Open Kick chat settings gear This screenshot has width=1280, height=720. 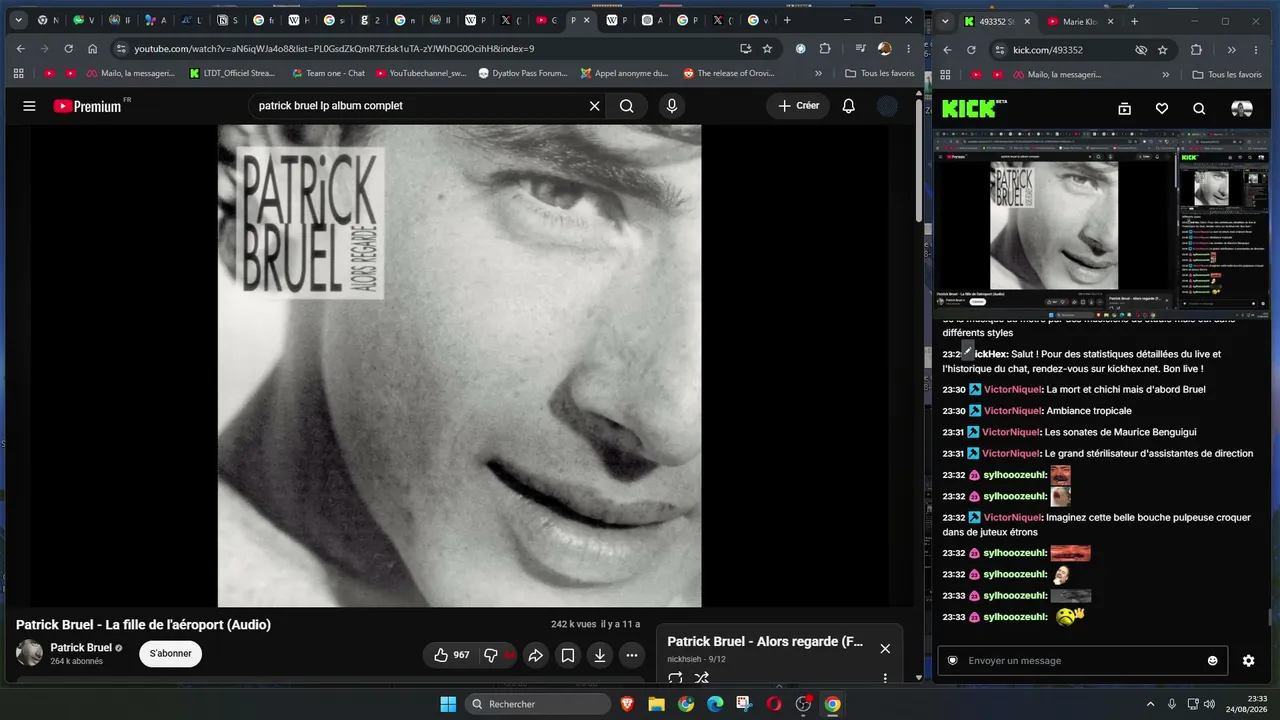(x=1248, y=660)
